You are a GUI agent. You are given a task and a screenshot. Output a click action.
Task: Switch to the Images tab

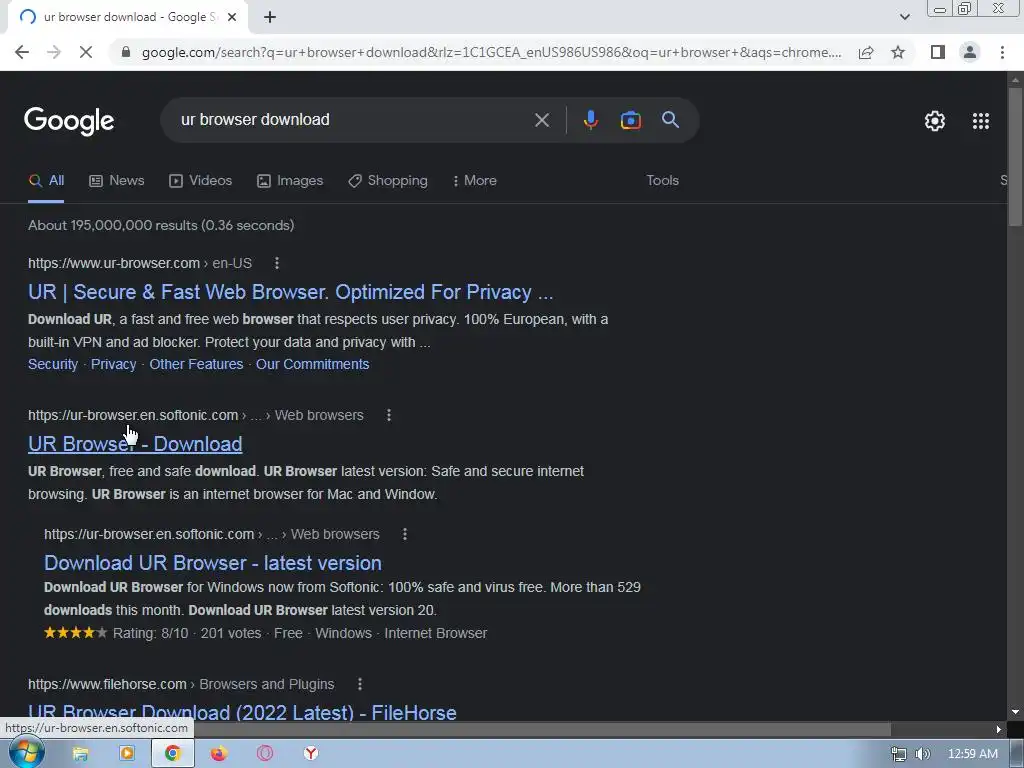pos(290,181)
